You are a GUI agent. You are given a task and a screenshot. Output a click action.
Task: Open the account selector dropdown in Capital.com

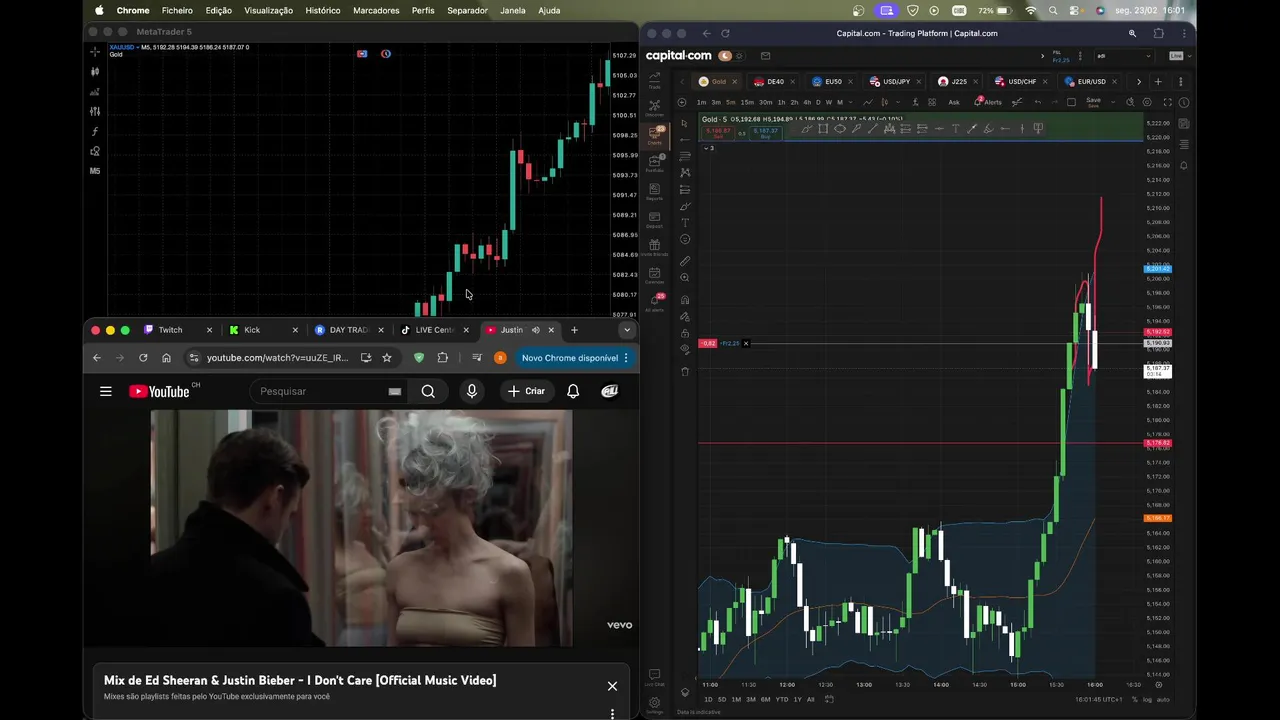pyautogui.click(x=1124, y=56)
